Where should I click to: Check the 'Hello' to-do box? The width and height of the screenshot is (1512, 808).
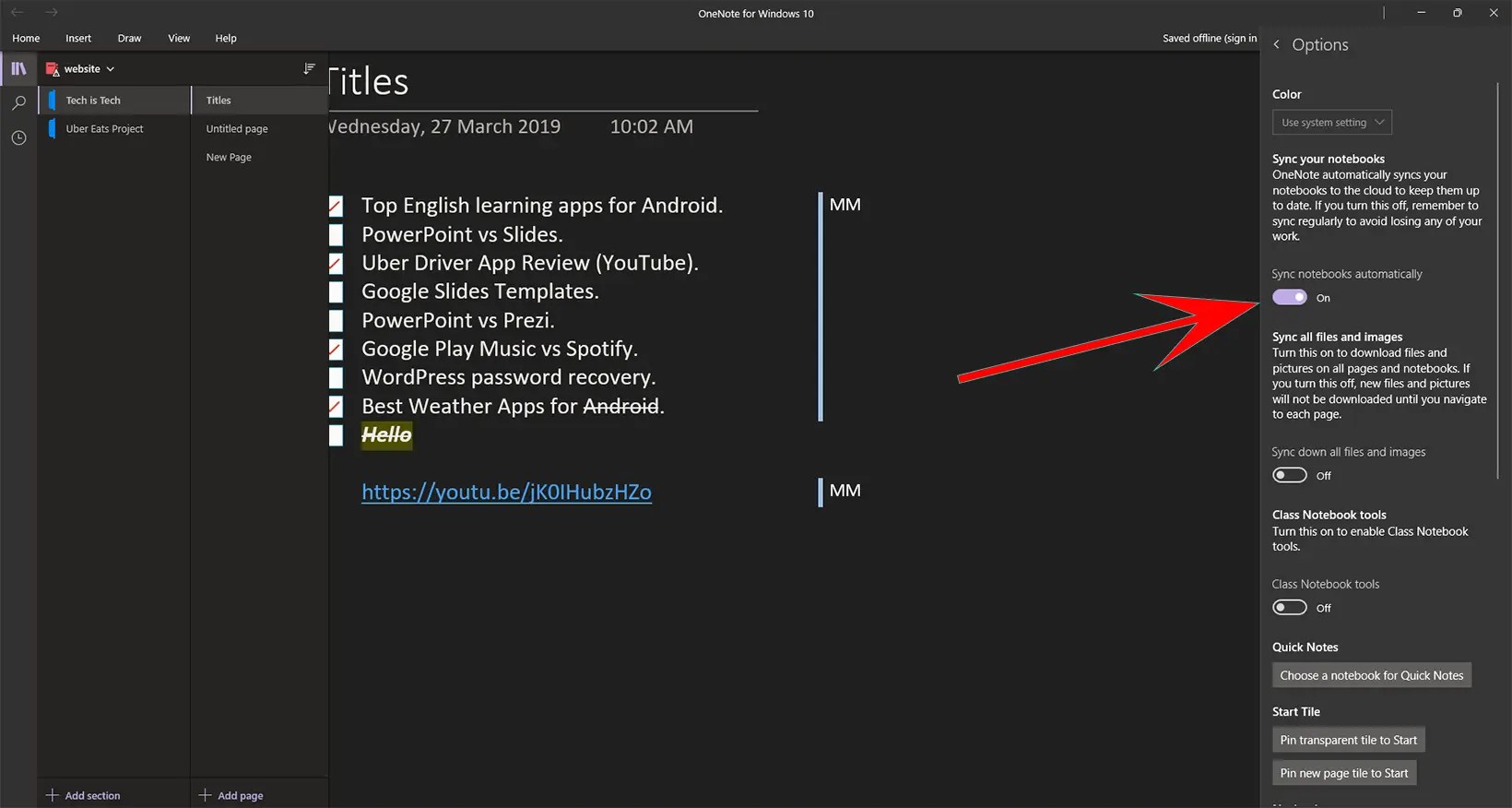pyautogui.click(x=336, y=435)
